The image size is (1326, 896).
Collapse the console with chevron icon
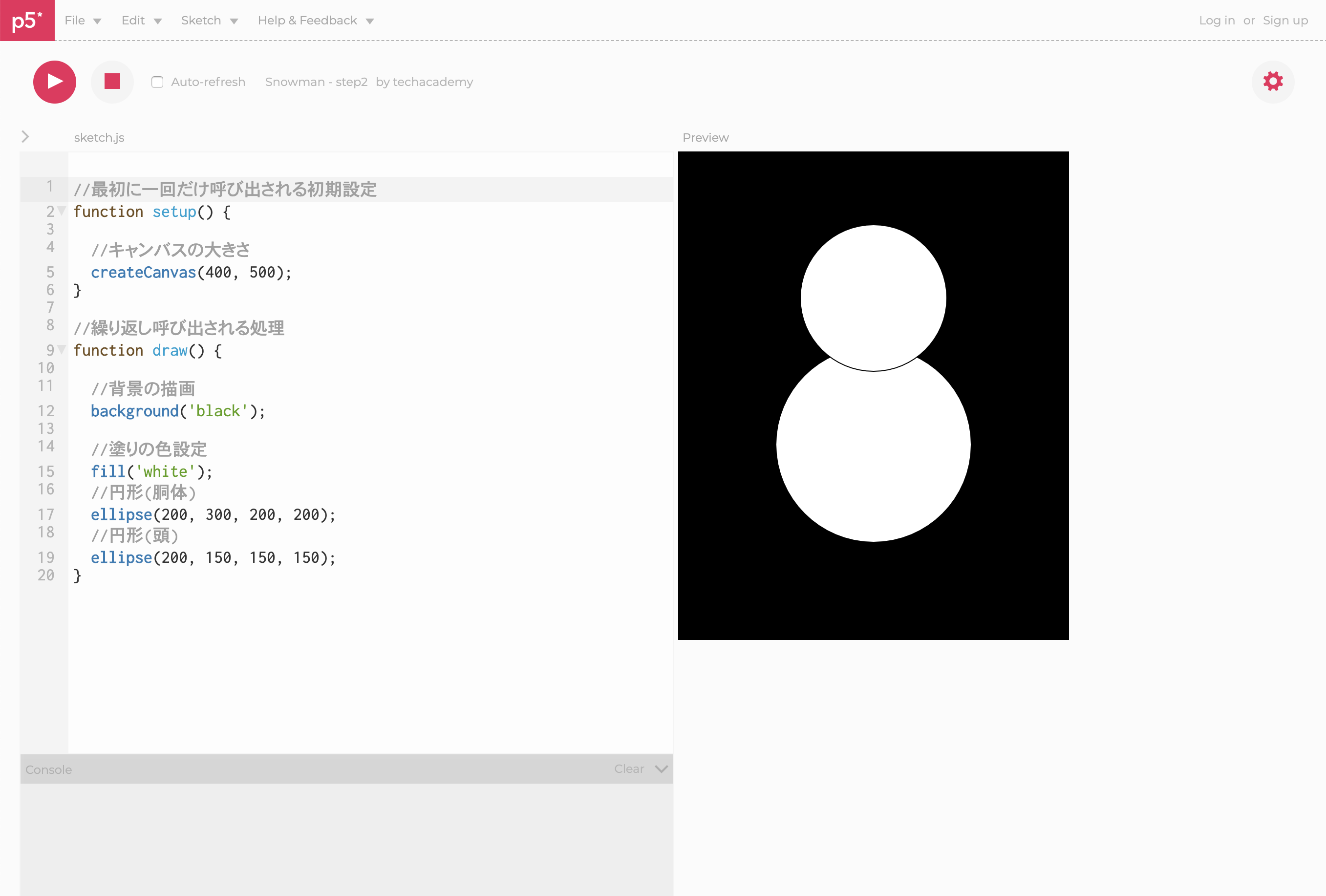tap(661, 769)
